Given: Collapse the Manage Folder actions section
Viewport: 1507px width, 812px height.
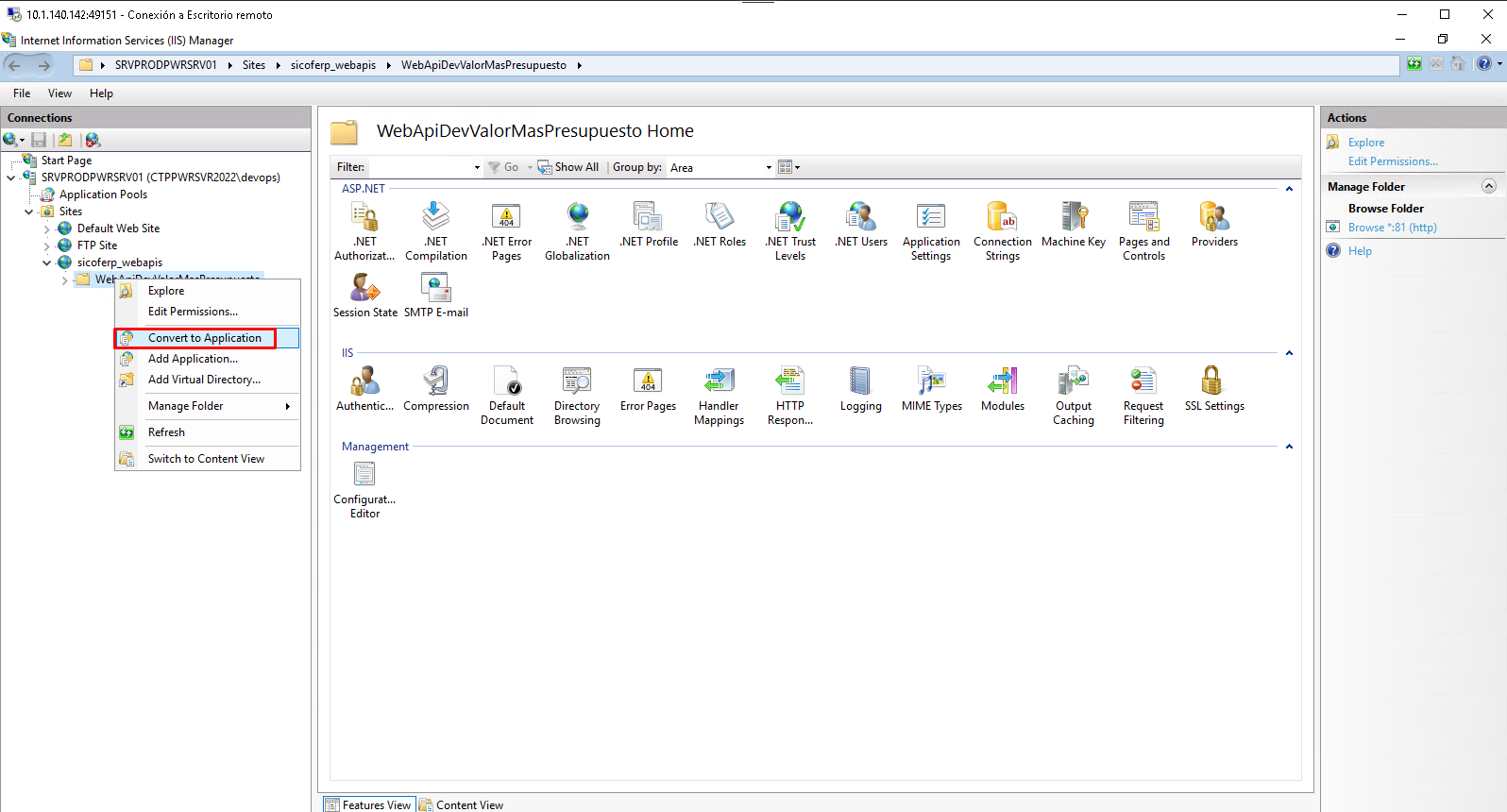Looking at the screenshot, I should tap(1489, 186).
